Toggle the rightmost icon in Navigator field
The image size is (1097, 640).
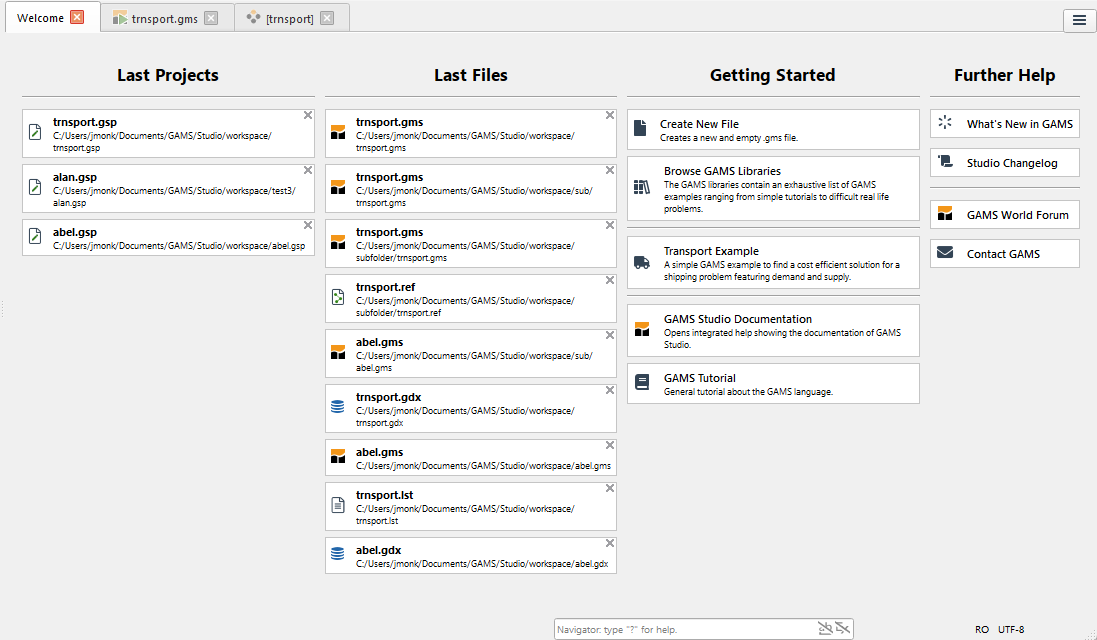coord(844,628)
